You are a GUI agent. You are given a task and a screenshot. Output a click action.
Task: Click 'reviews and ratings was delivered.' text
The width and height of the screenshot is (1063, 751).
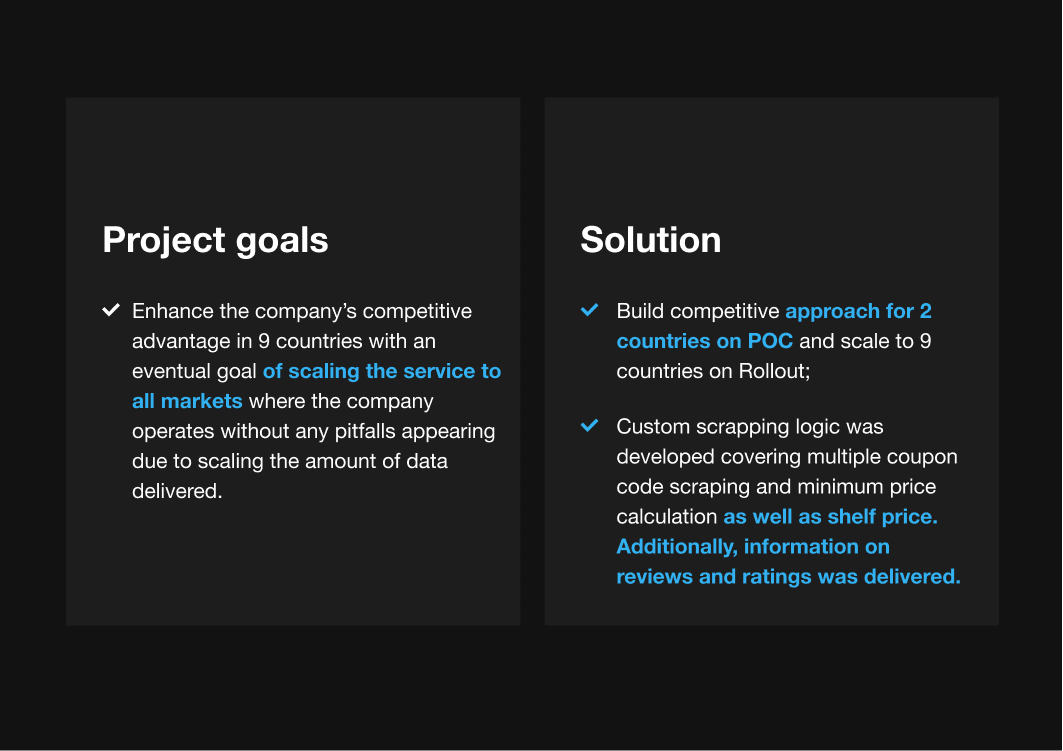(x=788, y=577)
